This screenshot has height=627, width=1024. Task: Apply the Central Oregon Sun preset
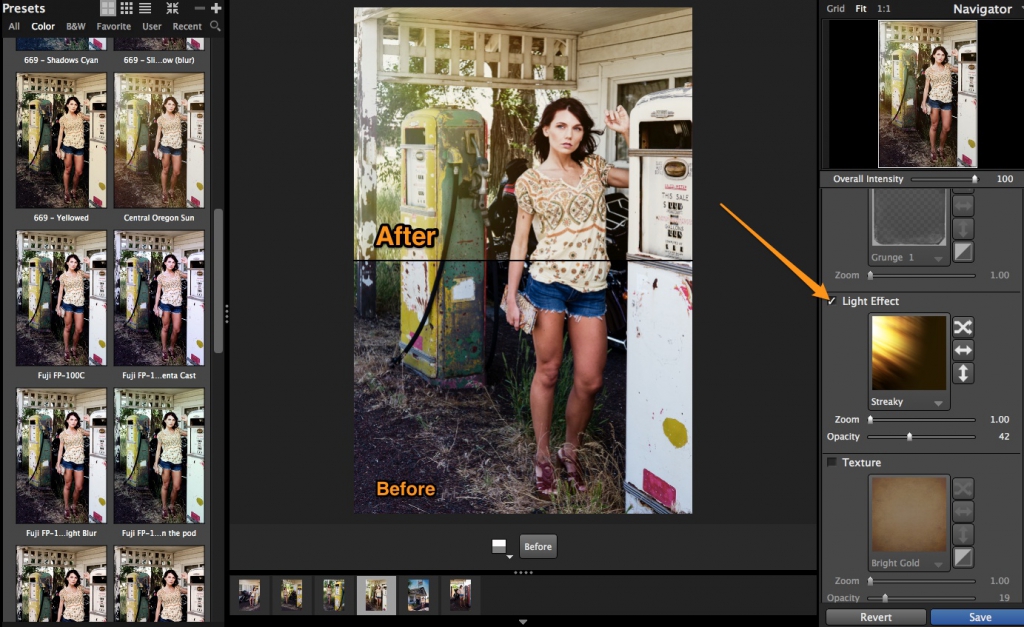click(x=159, y=140)
